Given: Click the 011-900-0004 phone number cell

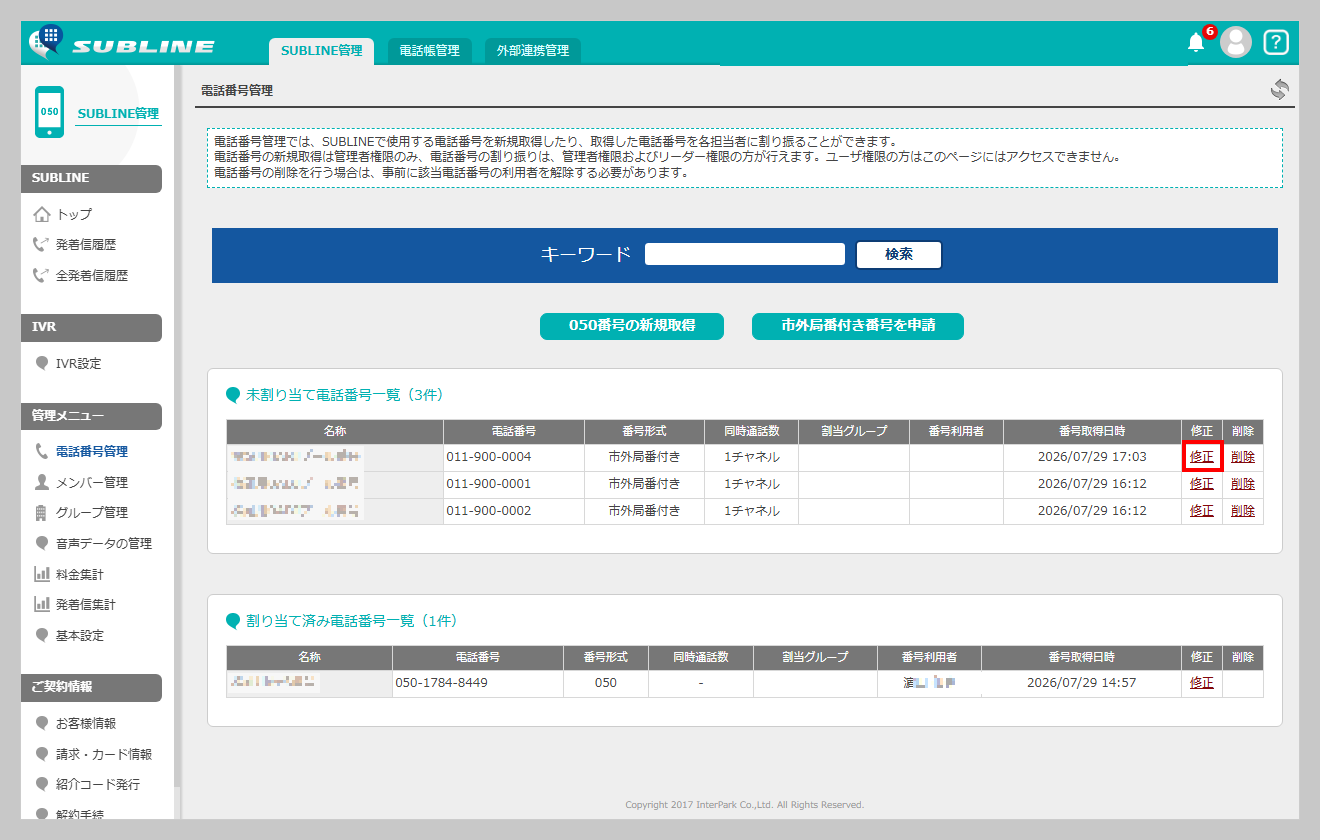Looking at the screenshot, I should 514,457.
